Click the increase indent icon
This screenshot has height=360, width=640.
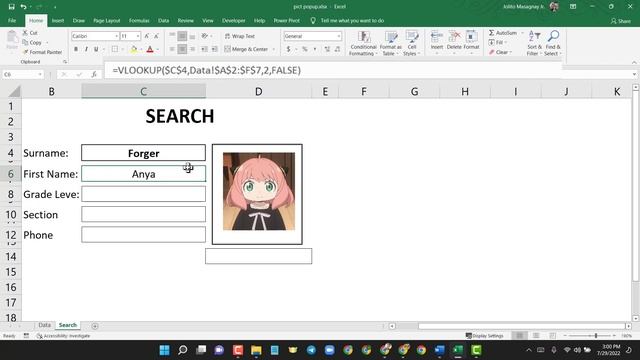pyautogui.click(x=215, y=49)
